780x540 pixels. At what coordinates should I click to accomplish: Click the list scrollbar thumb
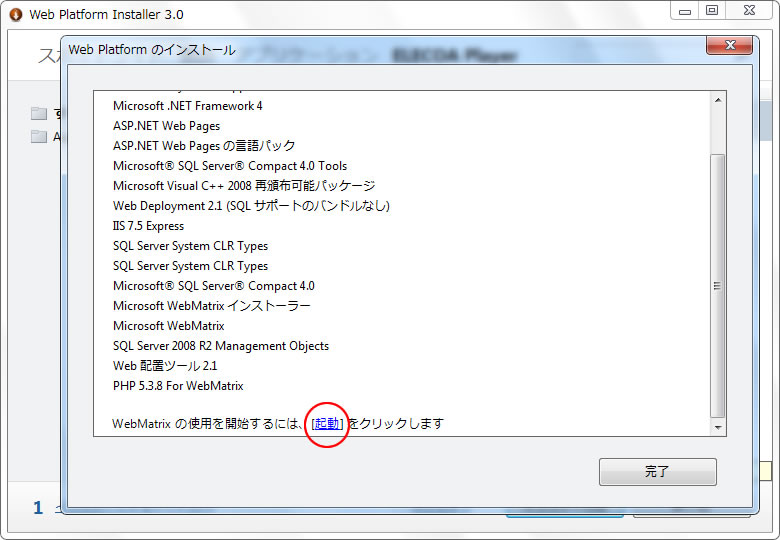click(717, 285)
